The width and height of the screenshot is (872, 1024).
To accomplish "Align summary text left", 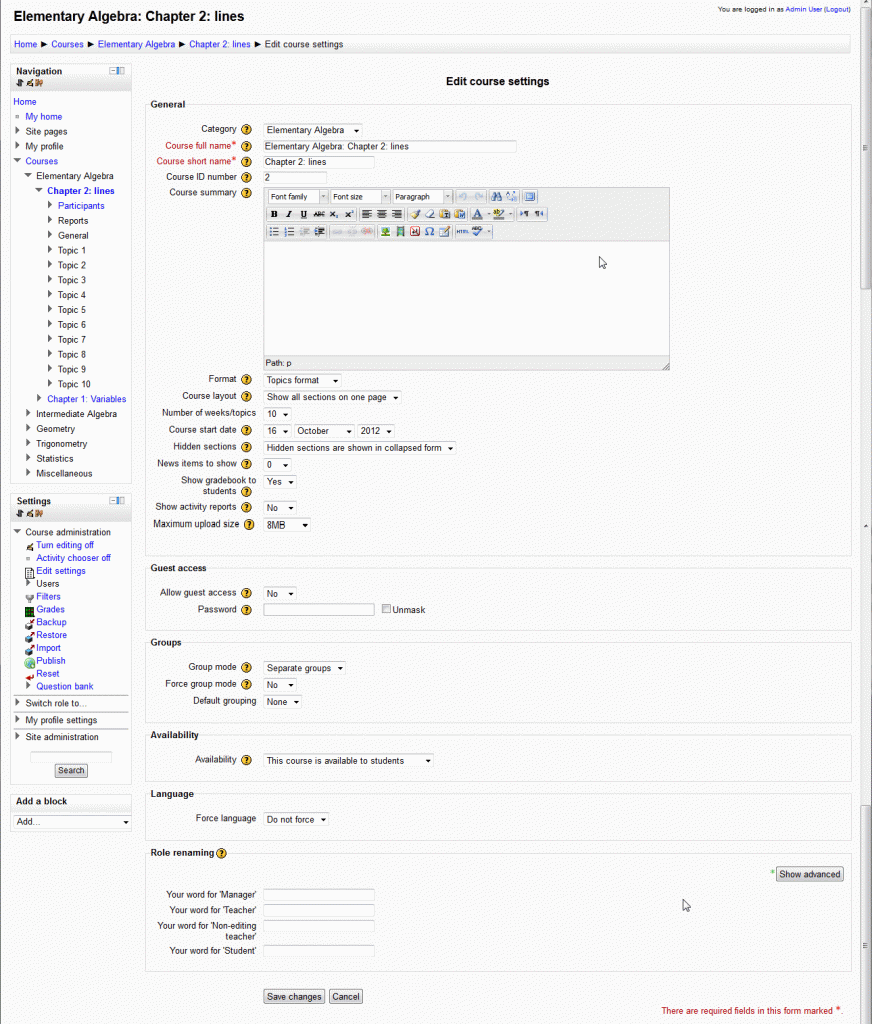I will click(367, 214).
